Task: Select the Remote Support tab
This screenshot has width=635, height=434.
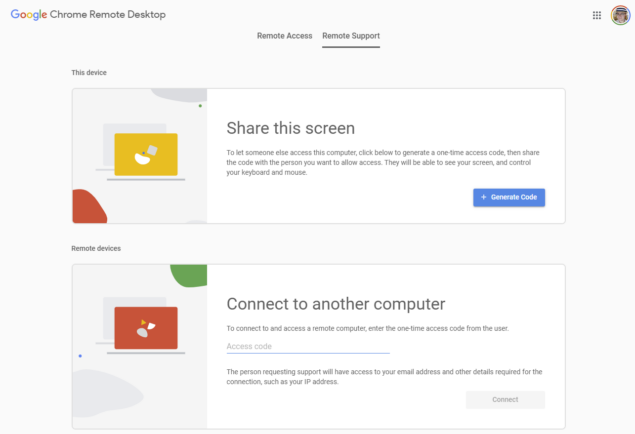Action: click(351, 36)
